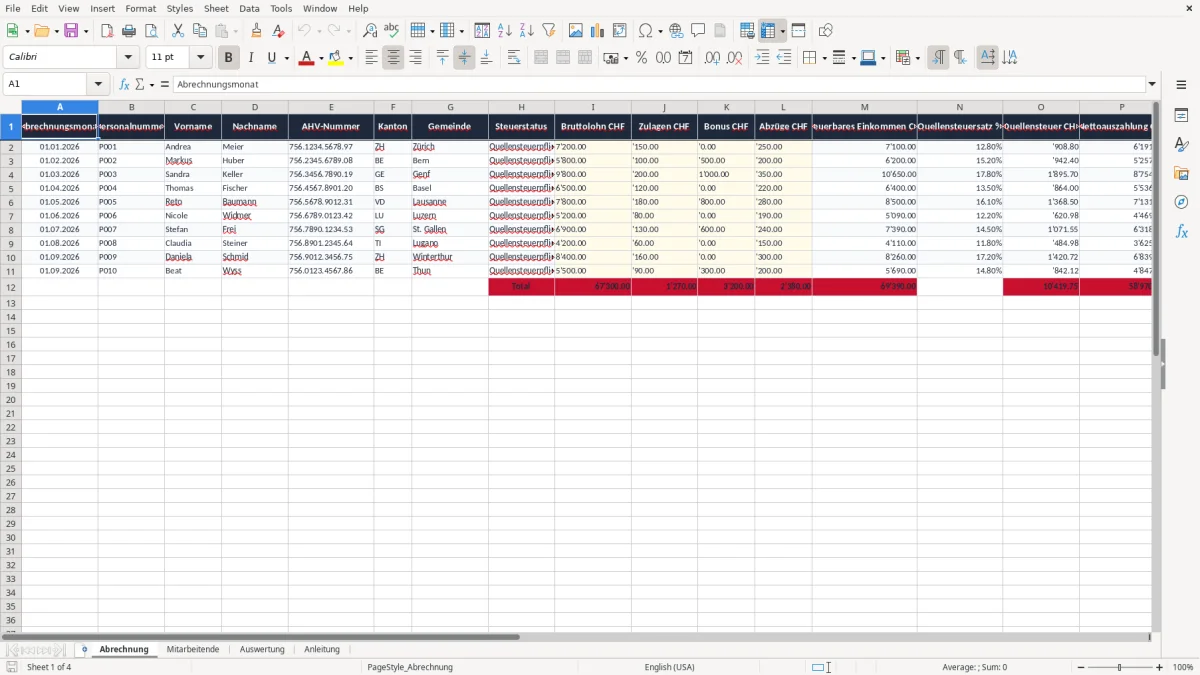Apply the red Font Color swatch
The height and width of the screenshot is (675, 1200).
point(306,58)
